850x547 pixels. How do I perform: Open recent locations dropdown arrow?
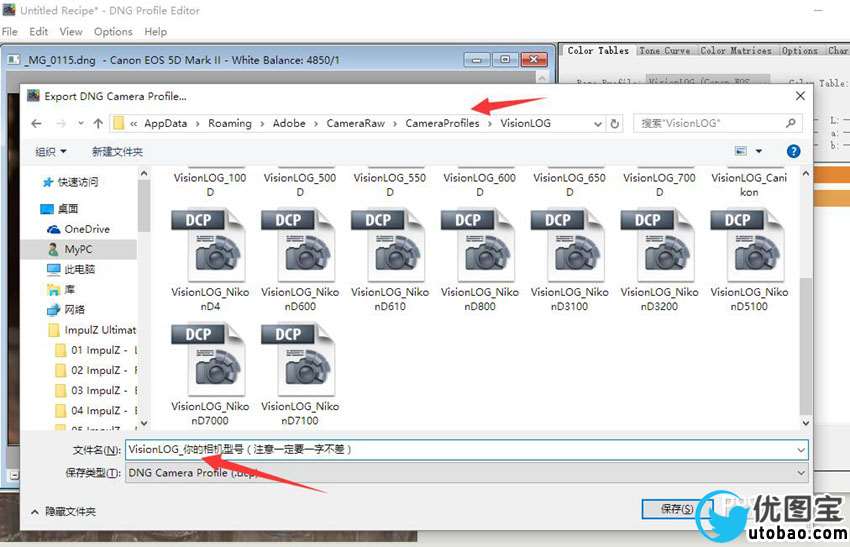[x=81, y=124]
